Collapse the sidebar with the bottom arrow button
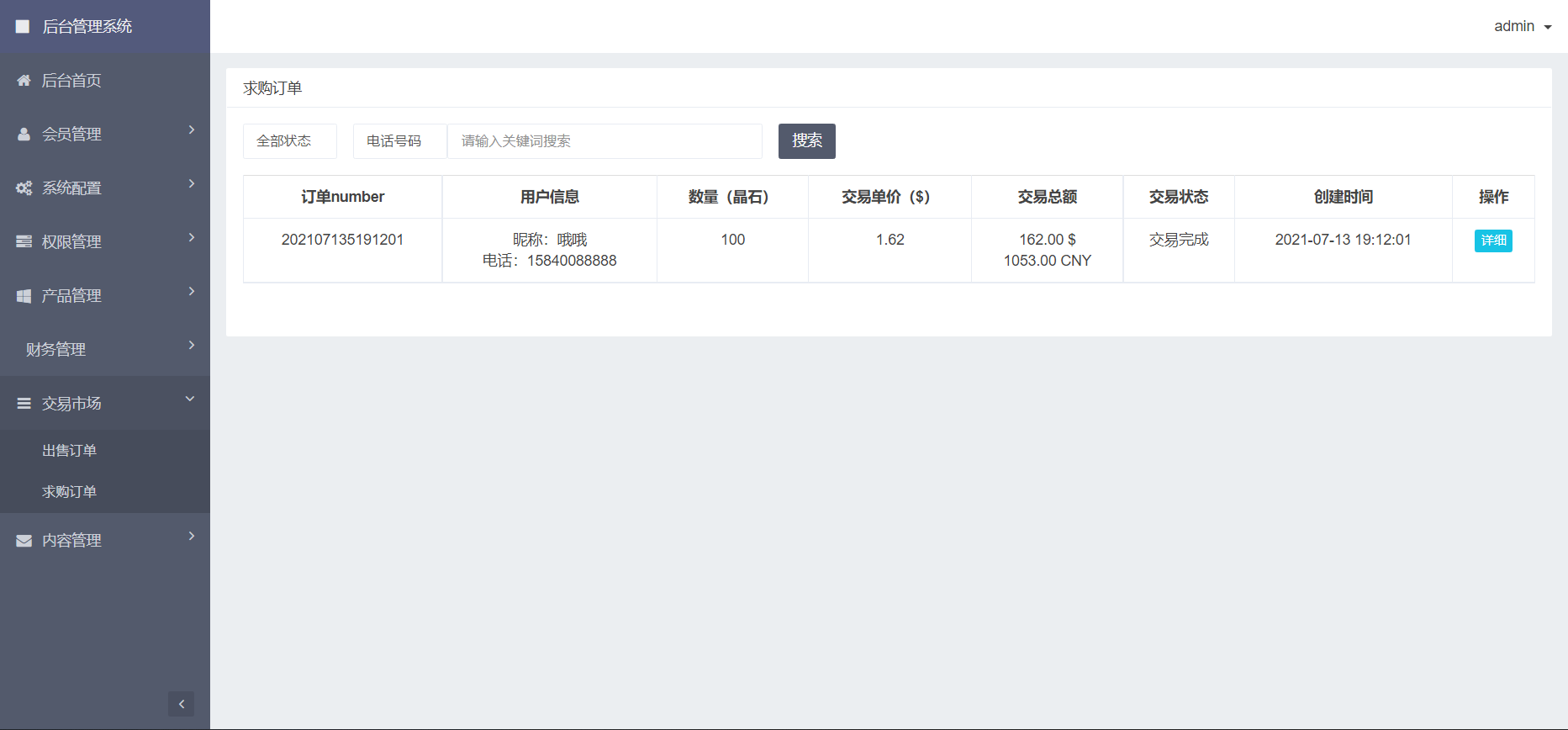The height and width of the screenshot is (730, 1568). (181, 704)
